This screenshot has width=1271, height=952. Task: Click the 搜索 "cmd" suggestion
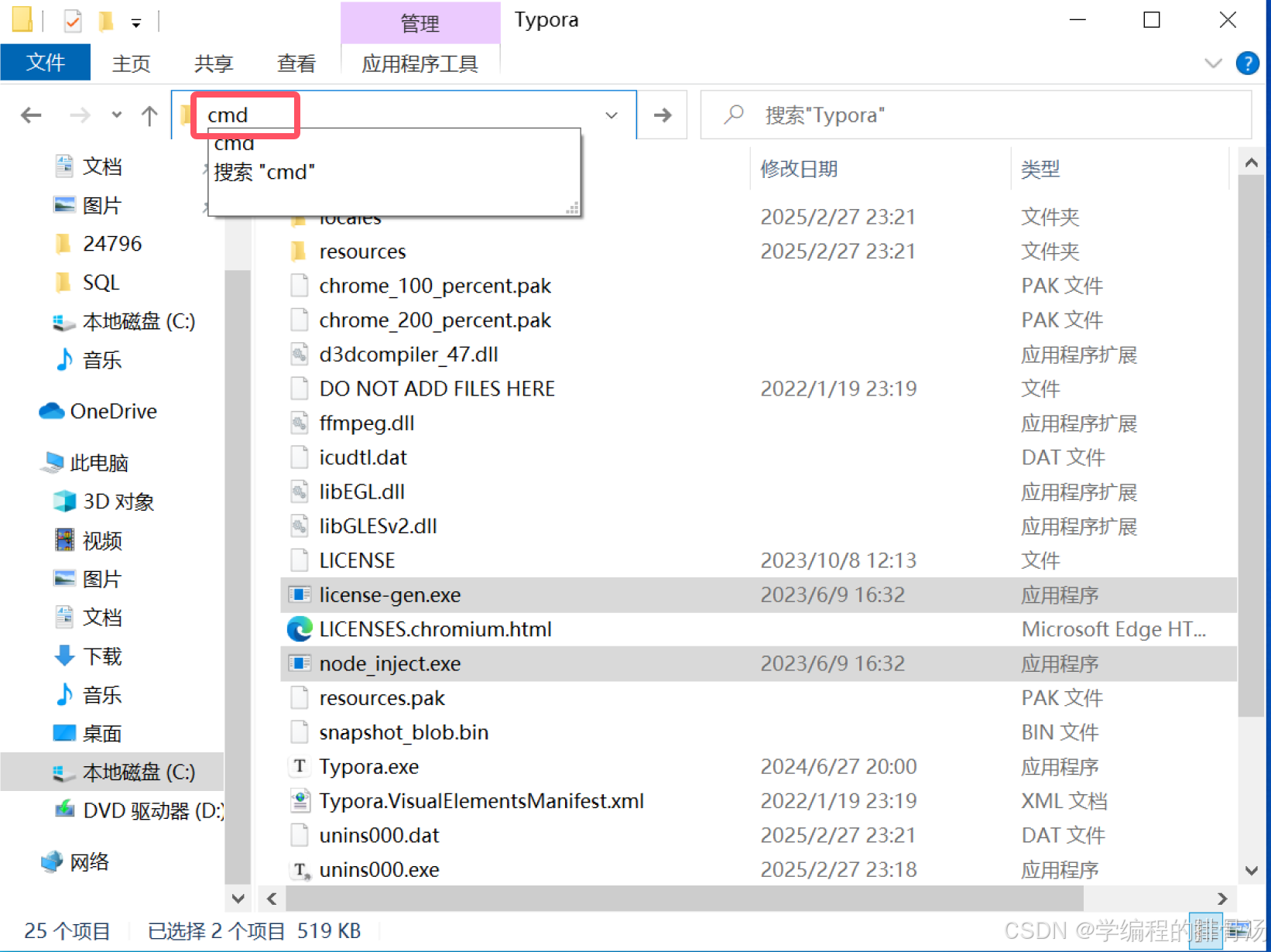[264, 172]
